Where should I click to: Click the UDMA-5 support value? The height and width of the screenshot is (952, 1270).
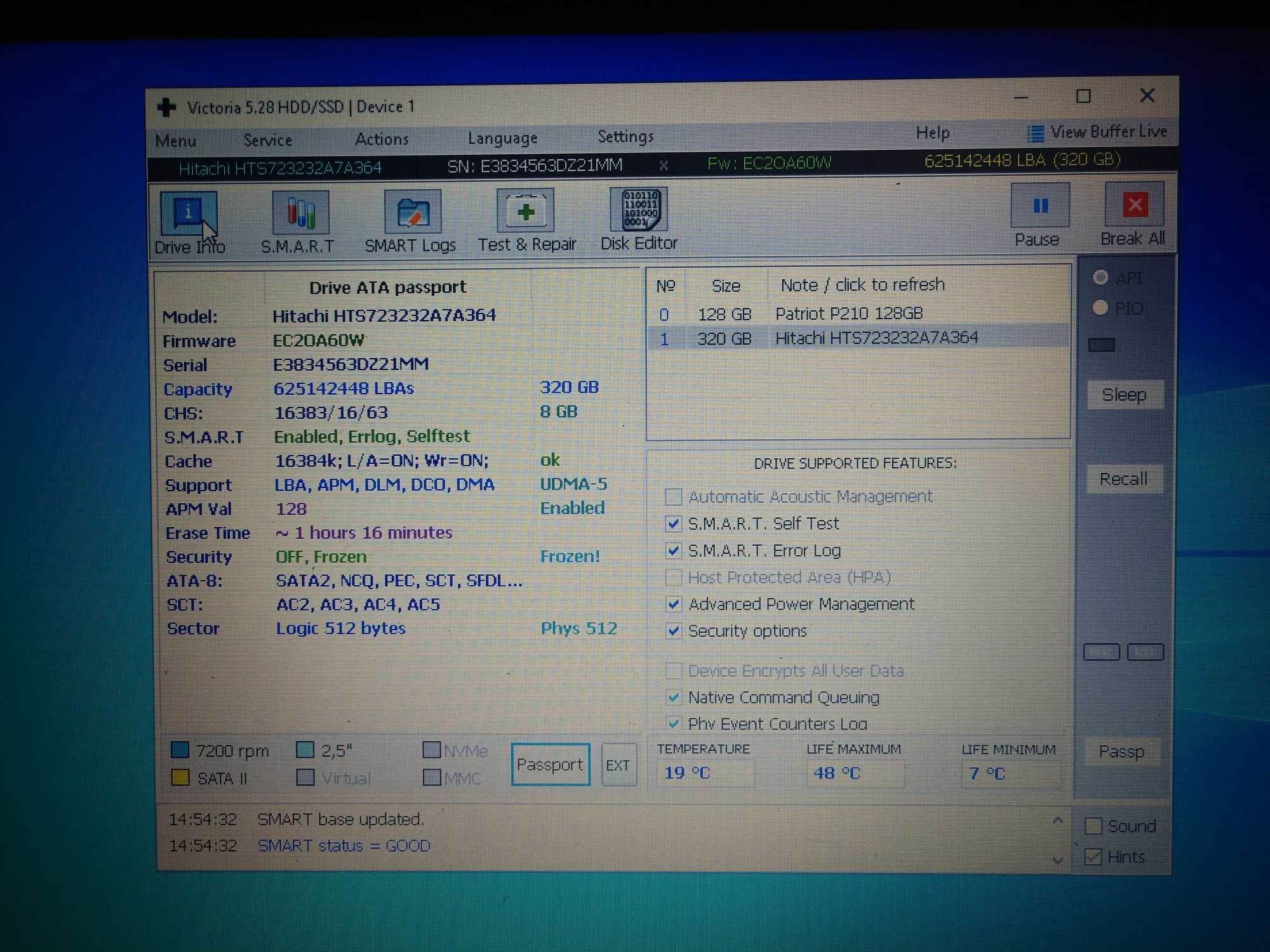[x=573, y=484]
